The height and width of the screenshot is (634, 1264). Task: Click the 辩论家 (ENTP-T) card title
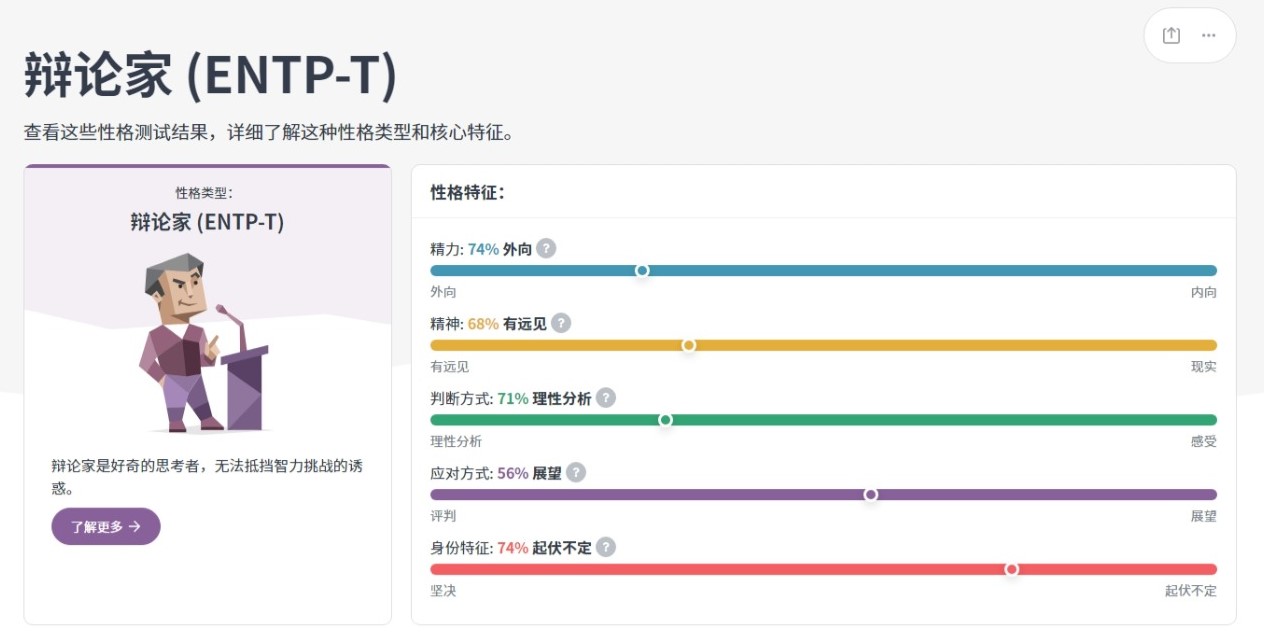[207, 222]
